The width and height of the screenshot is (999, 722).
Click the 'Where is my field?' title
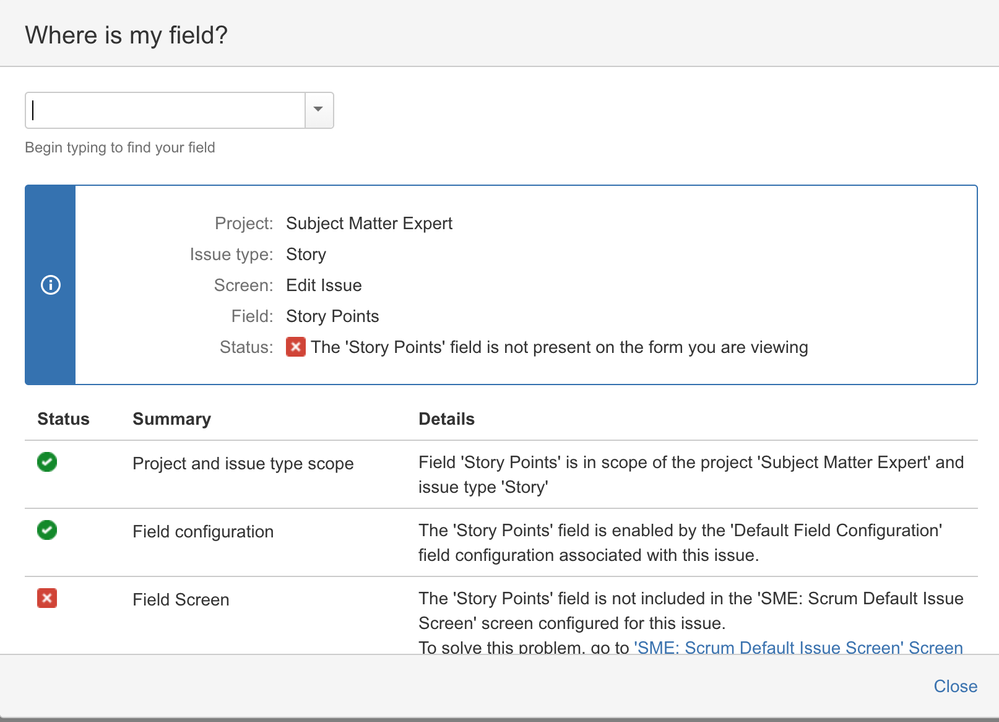[126, 35]
